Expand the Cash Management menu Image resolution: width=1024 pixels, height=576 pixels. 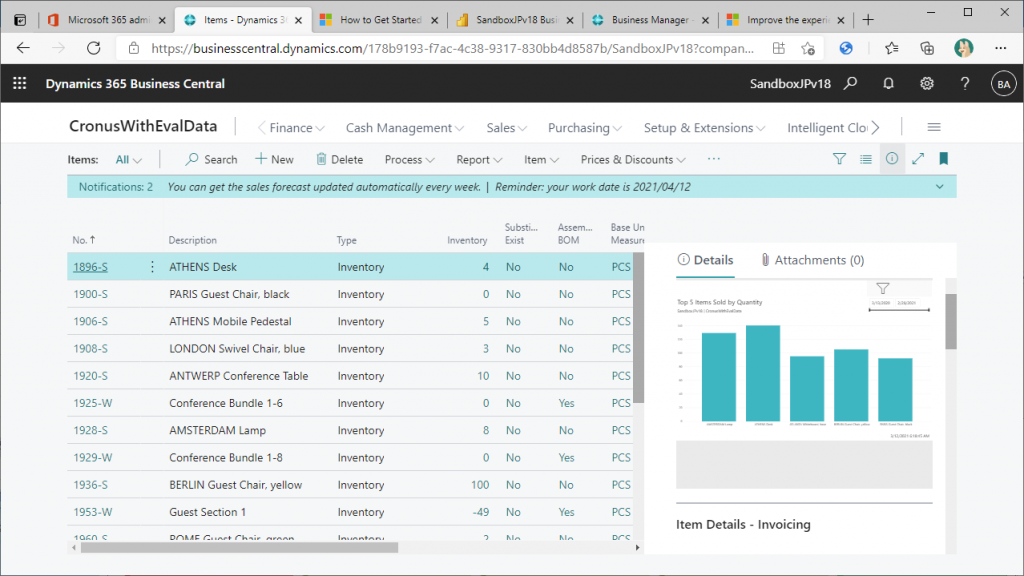(405, 128)
